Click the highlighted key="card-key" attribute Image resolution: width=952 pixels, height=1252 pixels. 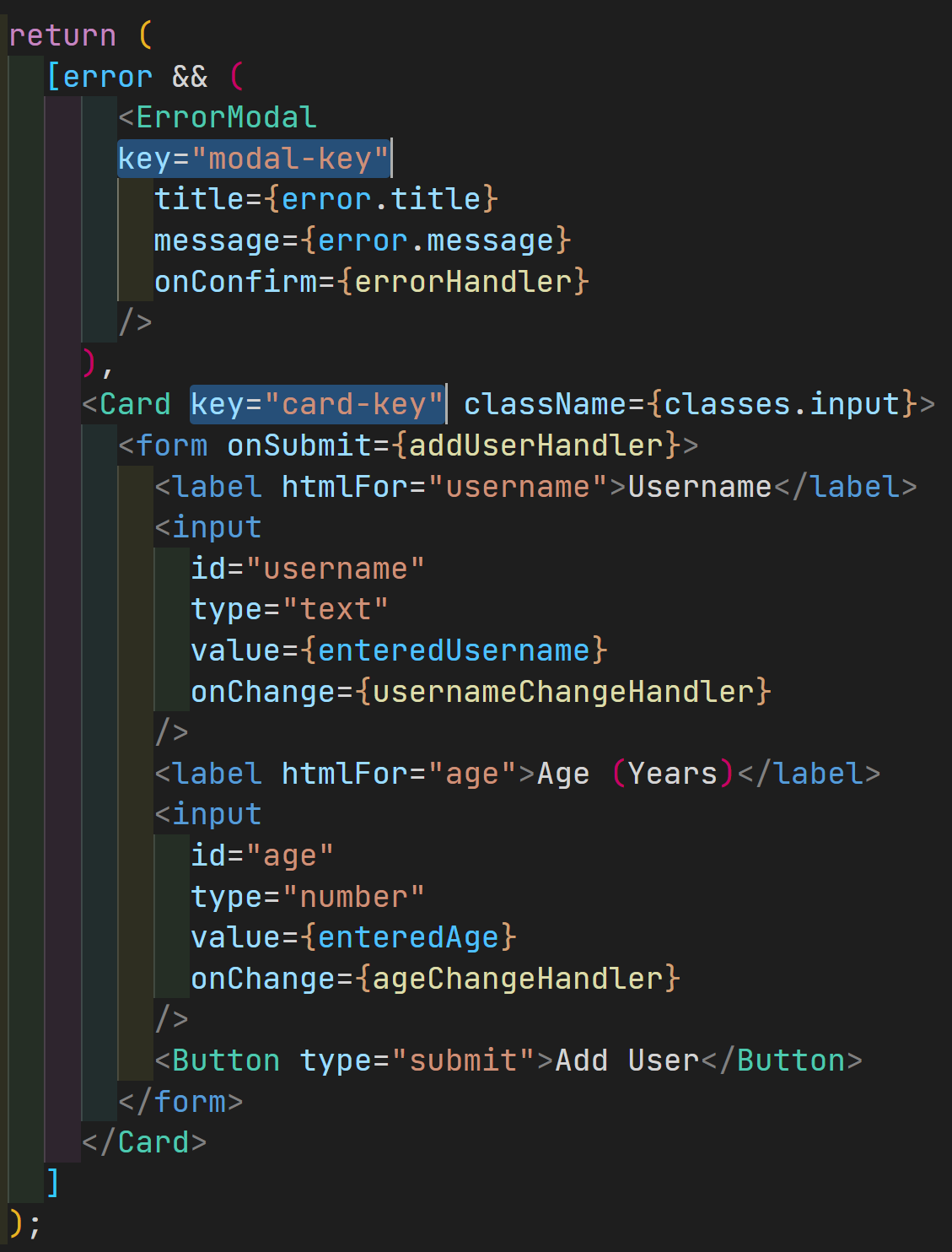[x=318, y=404]
